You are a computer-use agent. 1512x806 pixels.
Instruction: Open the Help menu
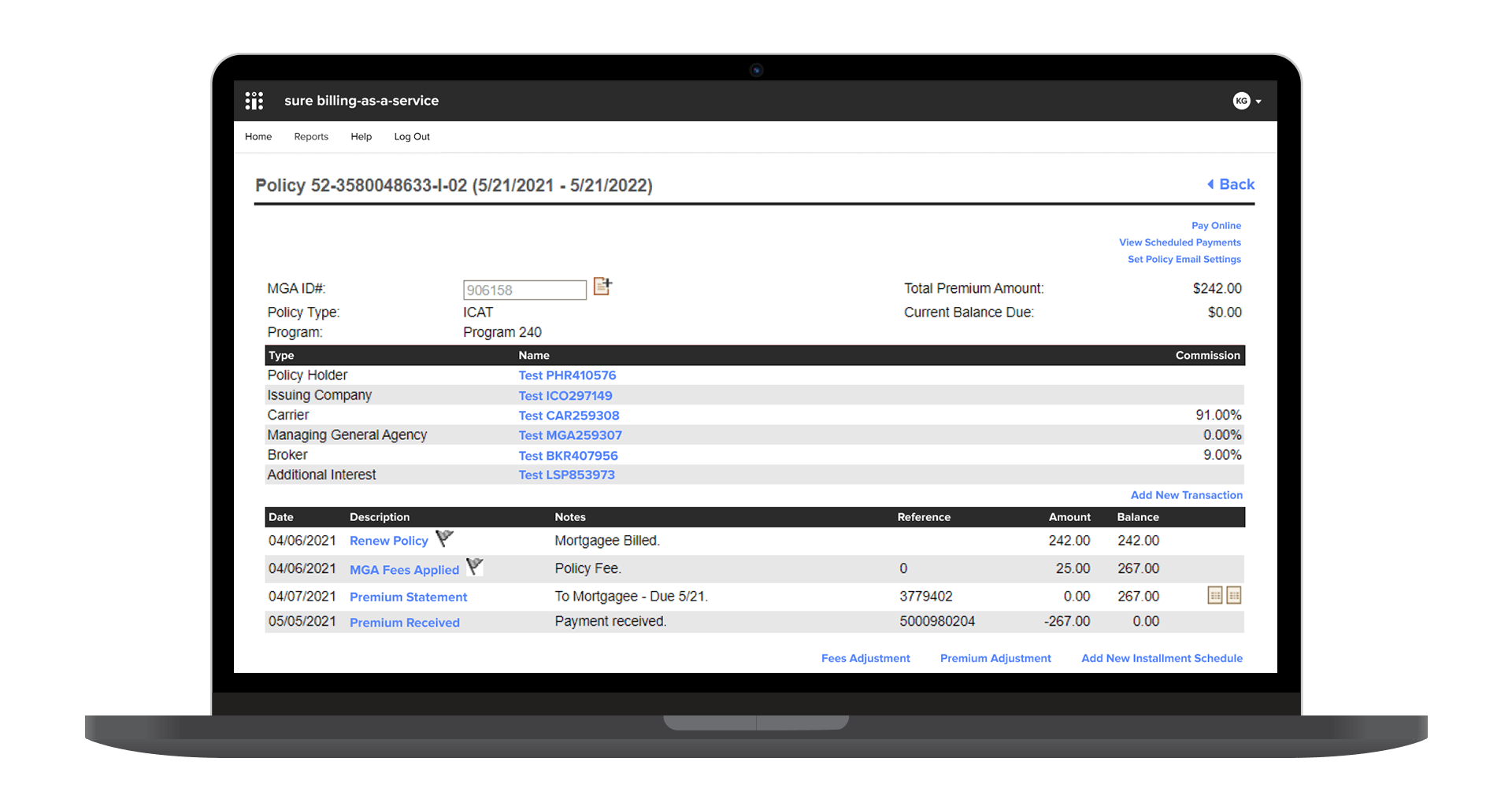point(361,137)
